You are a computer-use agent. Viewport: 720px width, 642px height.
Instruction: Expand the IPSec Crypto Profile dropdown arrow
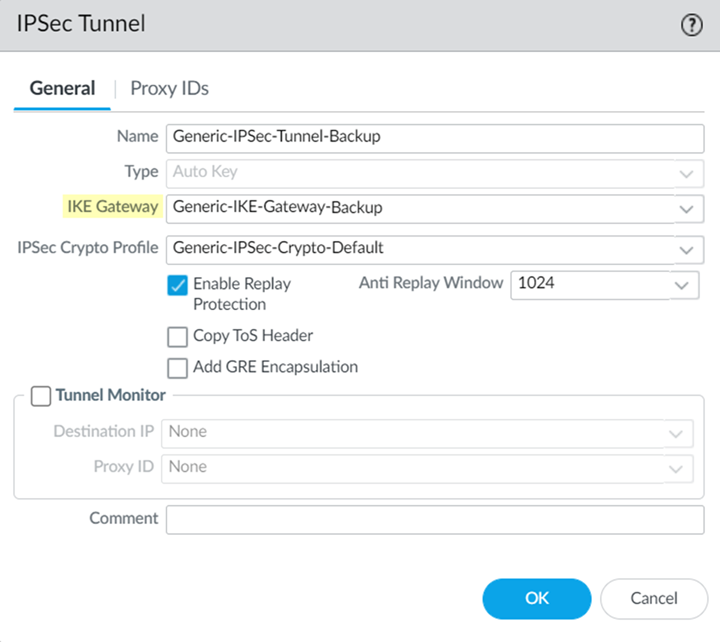click(685, 249)
